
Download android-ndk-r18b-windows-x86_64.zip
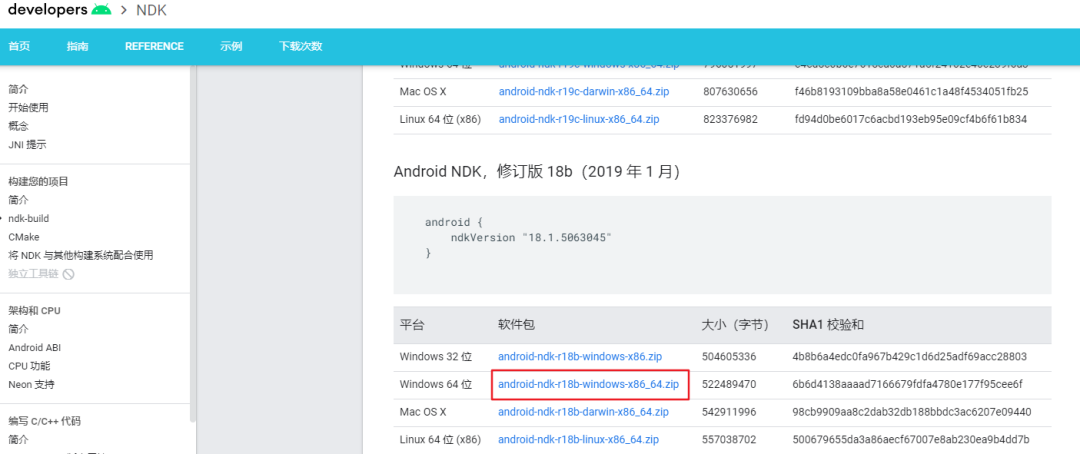589,384
